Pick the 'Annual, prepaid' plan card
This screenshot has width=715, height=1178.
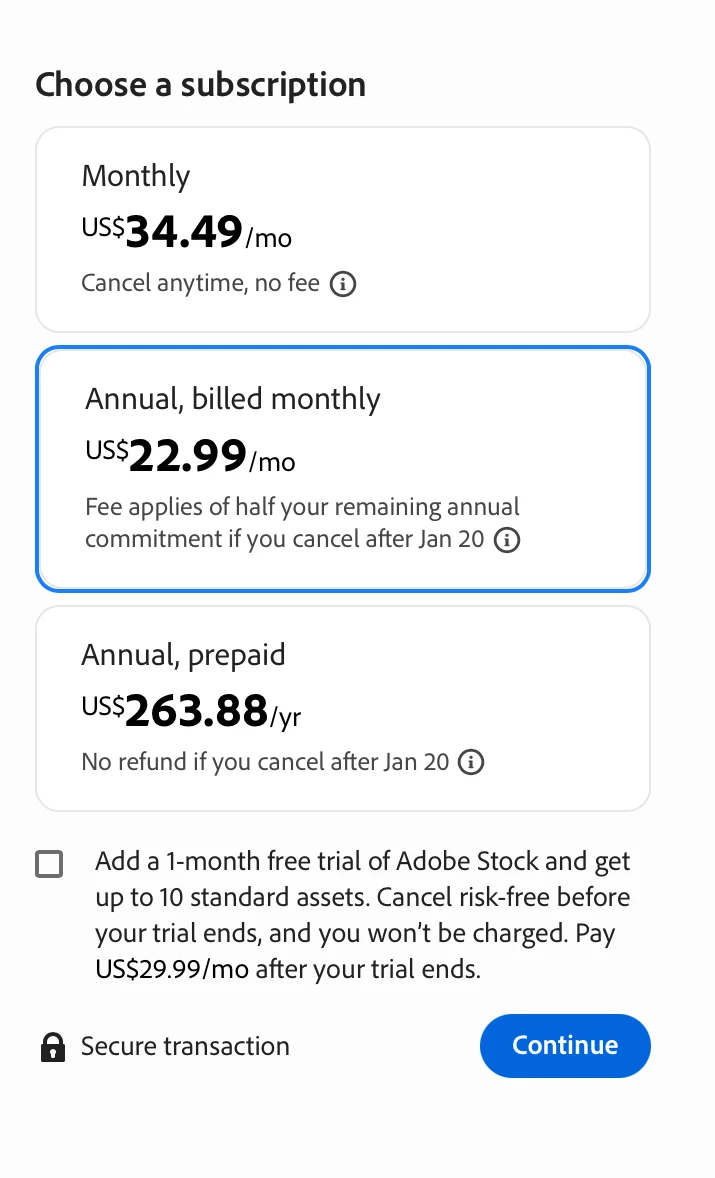tap(342, 708)
